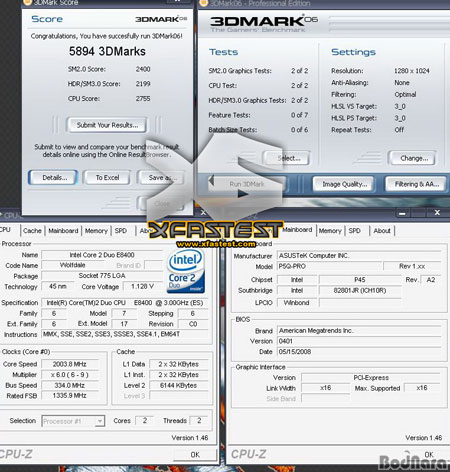Click Specification field E8400 @ 3.00GHz (ES)
The width and height of the screenshot is (450, 472).
(x=125, y=303)
